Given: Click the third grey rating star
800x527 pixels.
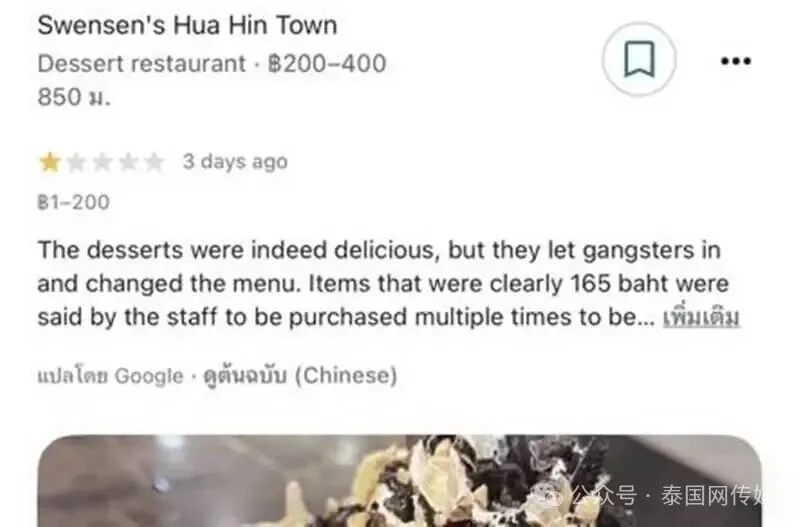Looking at the screenshot, I should [x=102, y=163].
